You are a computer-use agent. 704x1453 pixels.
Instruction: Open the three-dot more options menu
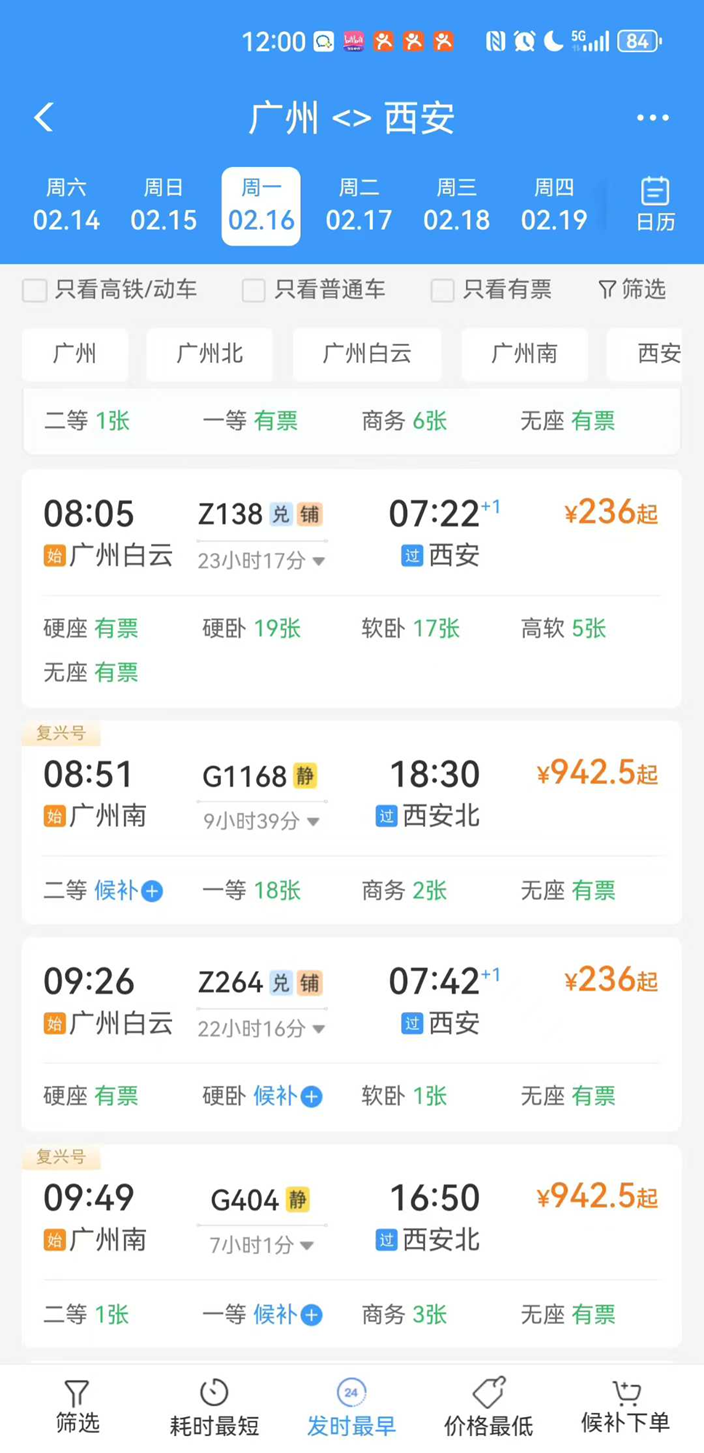tap(652, 118)
